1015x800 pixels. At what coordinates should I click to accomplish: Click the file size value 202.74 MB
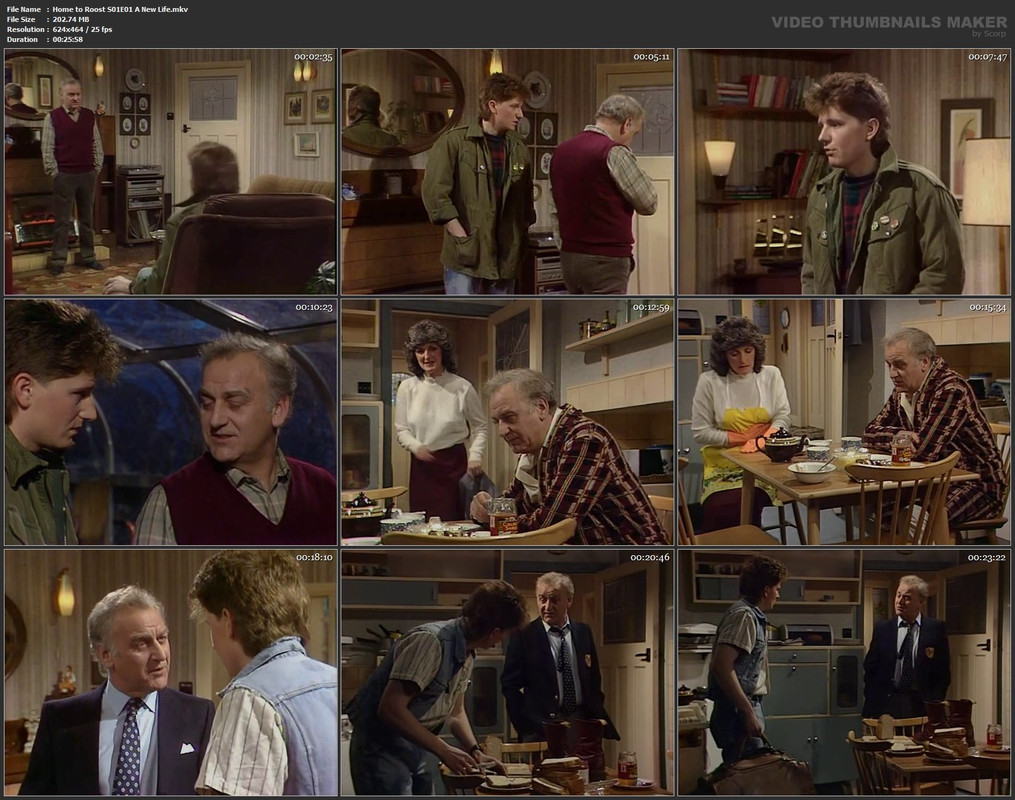[x=71, y=19]
